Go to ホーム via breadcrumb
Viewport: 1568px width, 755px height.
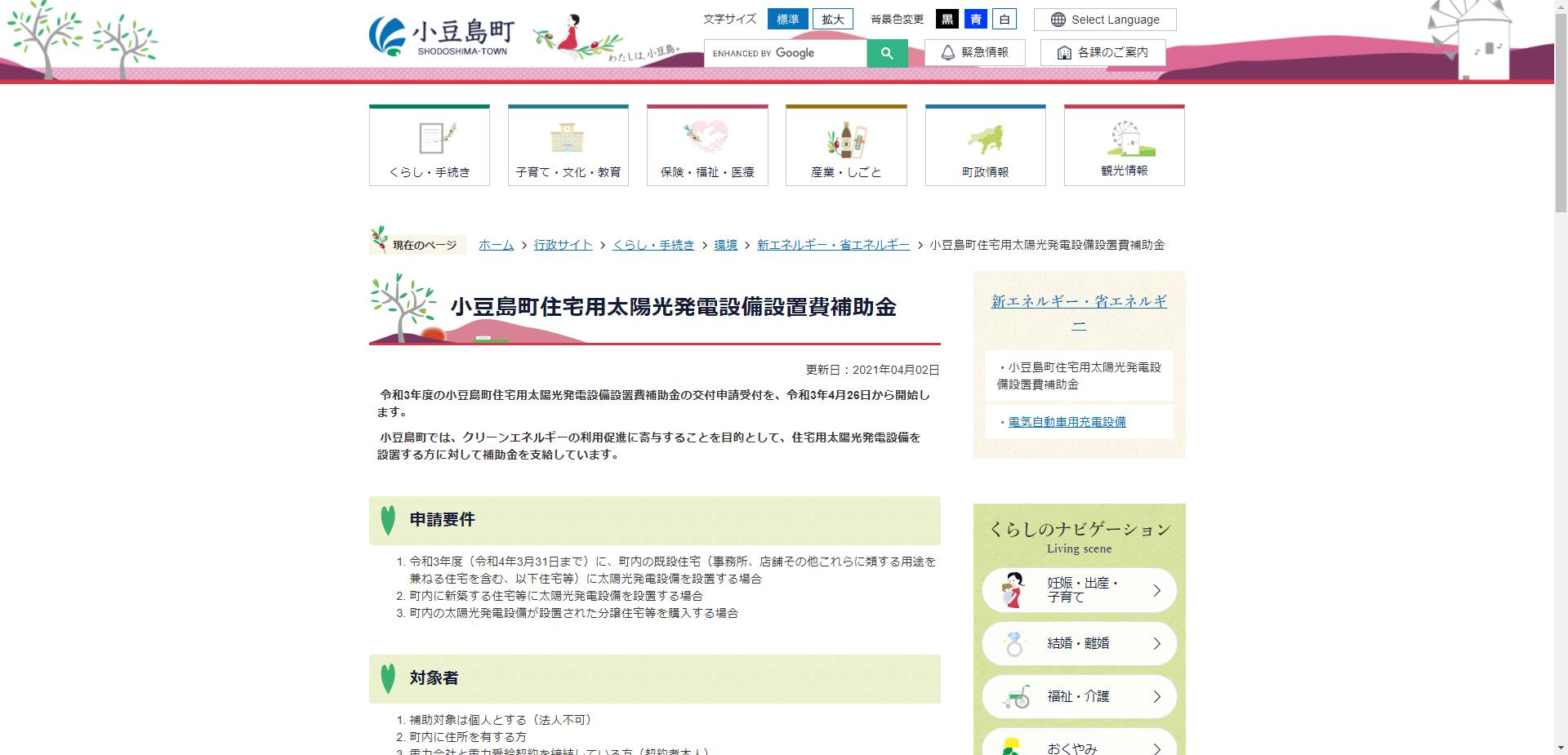tap(495, 244)
